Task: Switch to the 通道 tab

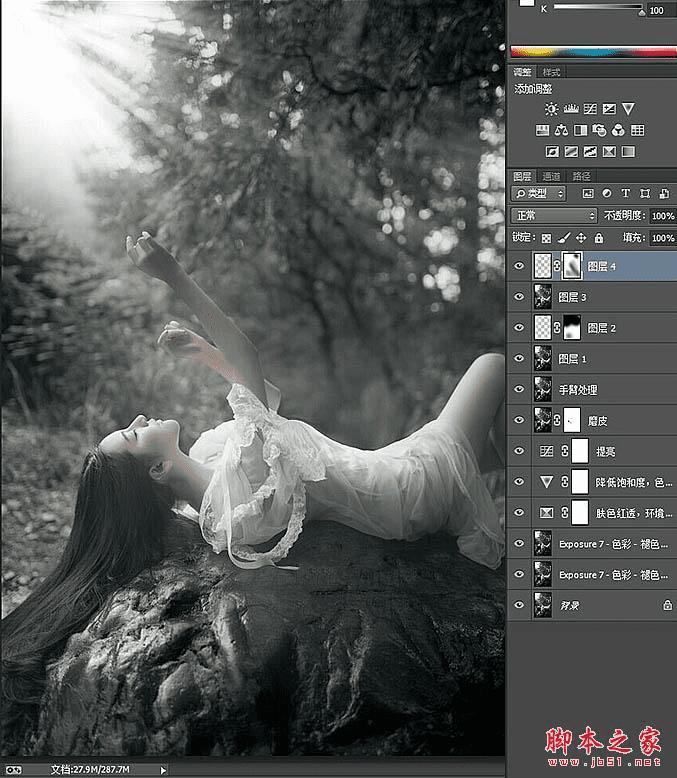Action: [551, 176]
